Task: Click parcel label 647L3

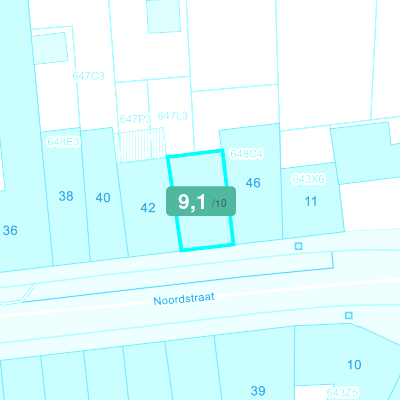Action: click(173, 116)
